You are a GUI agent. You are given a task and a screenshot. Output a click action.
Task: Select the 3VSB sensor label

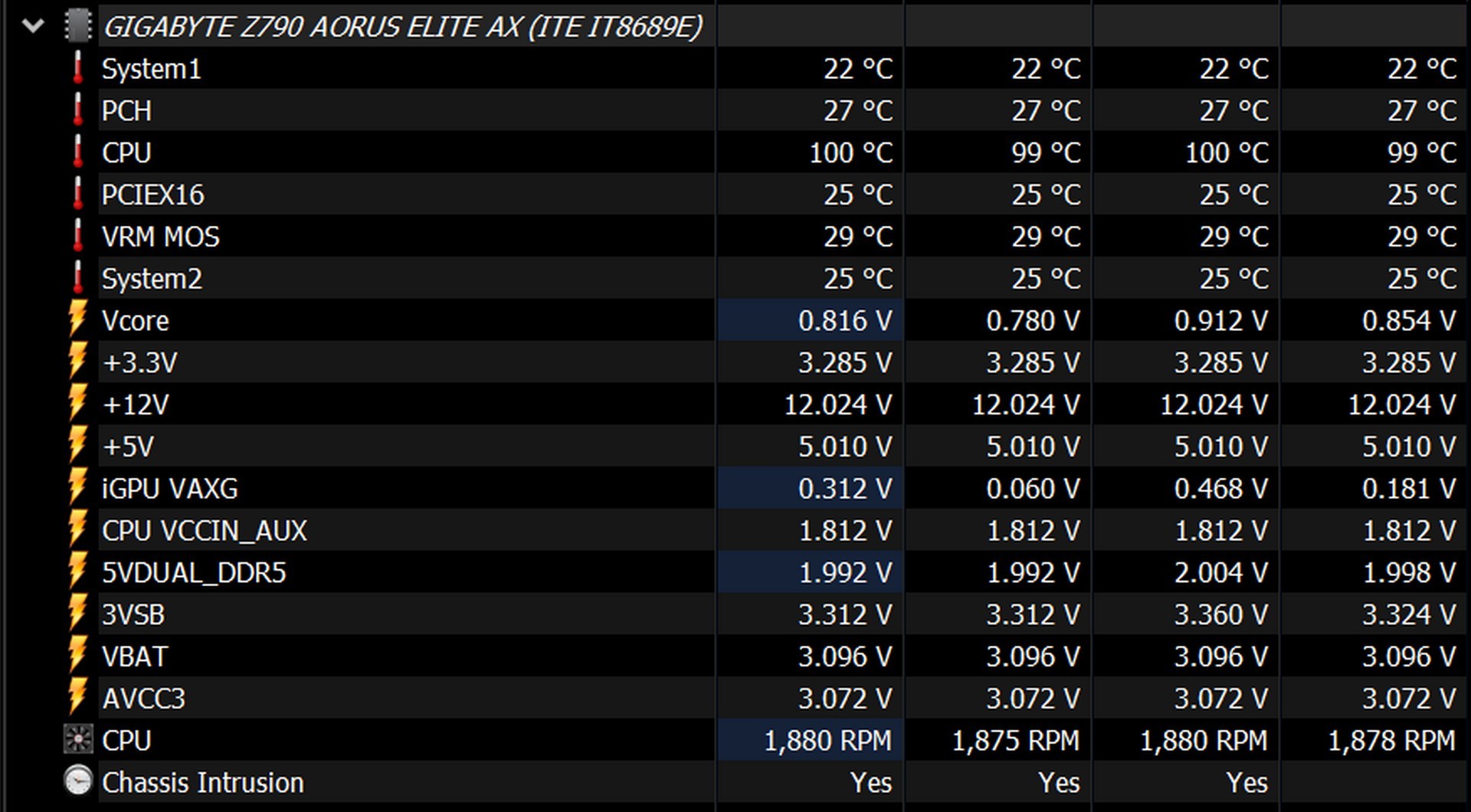pos(133,615)
